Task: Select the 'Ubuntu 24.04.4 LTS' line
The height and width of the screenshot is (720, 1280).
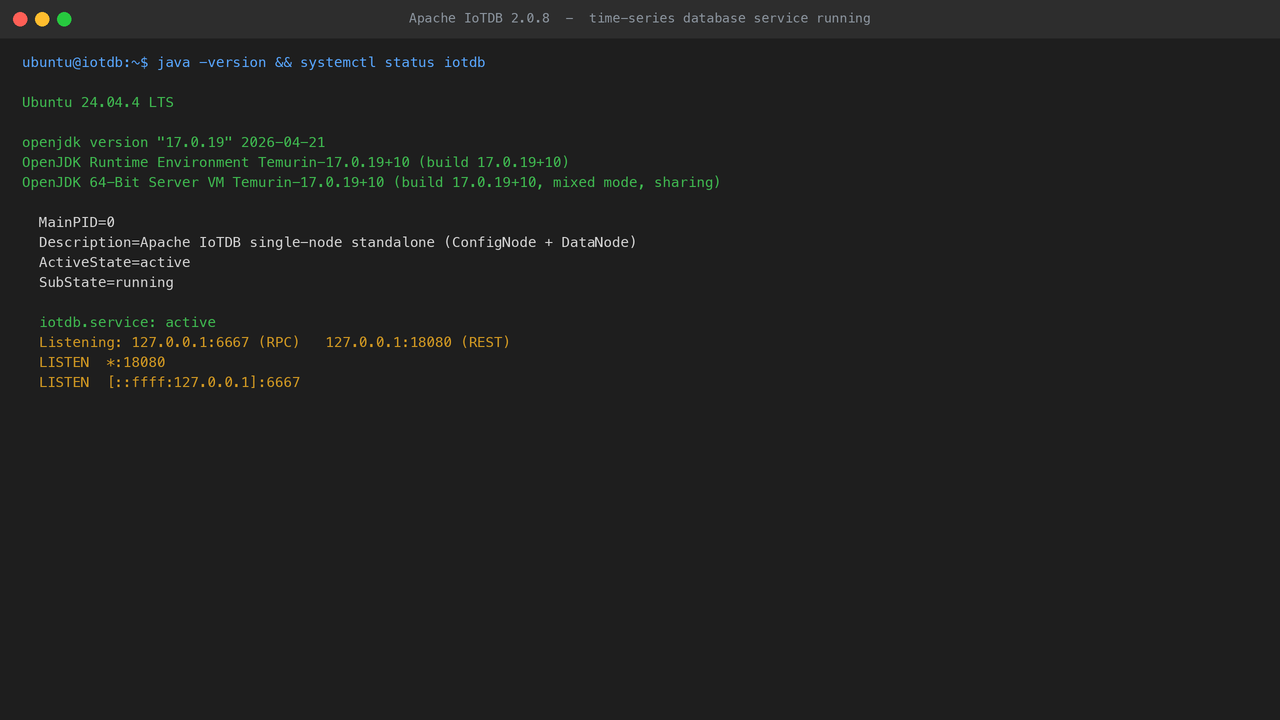Action: 98,102
